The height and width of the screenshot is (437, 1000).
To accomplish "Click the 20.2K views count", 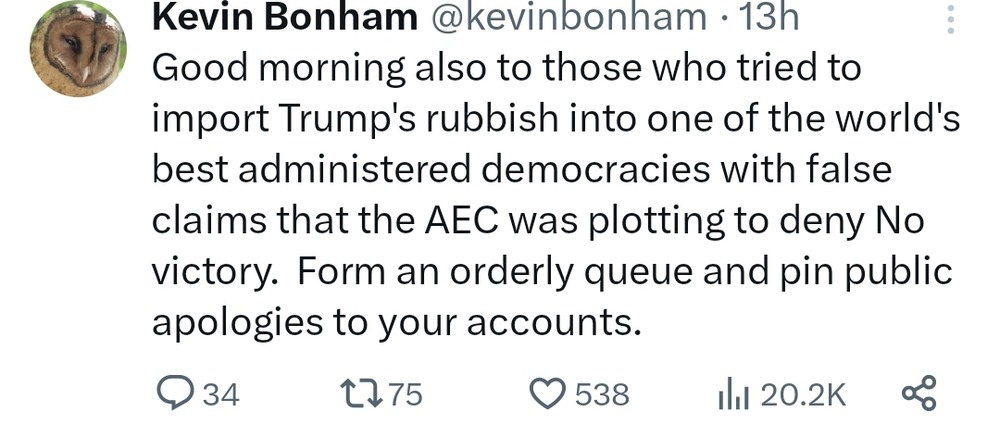I will [803, 395].
